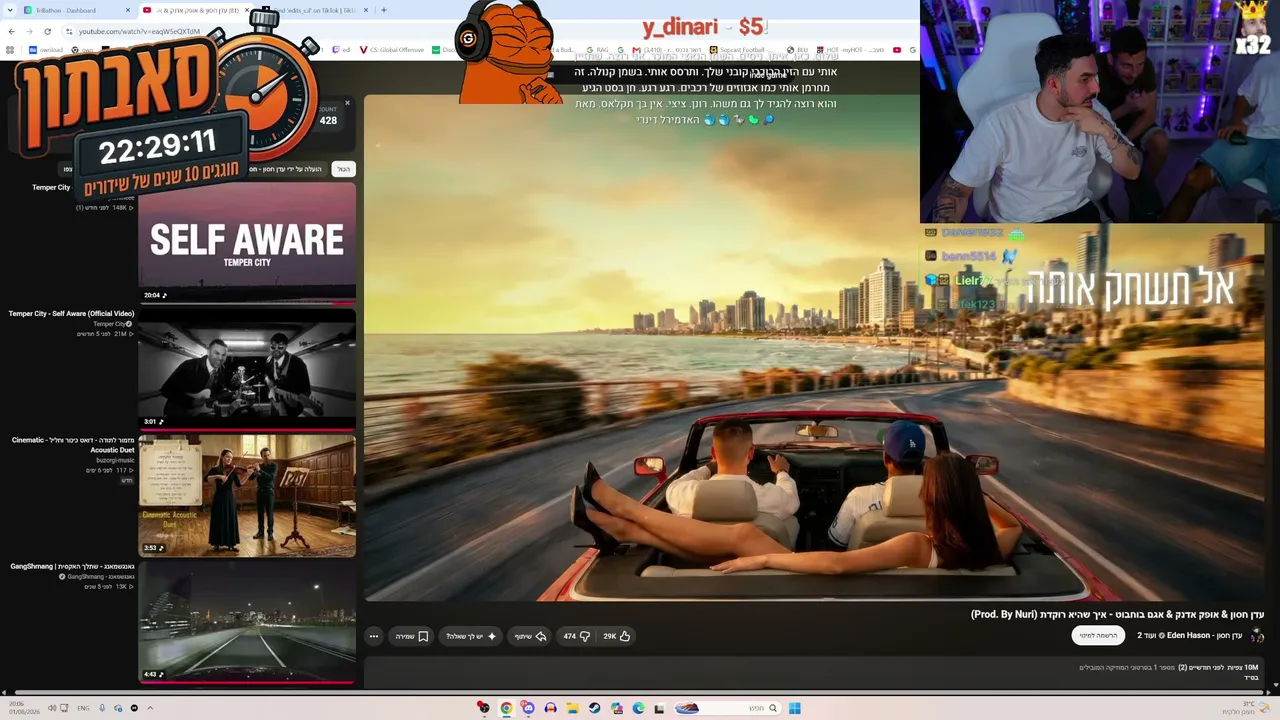The width and height of the screenshot is (1280, 720).
Task: Open the RAG bookmark
Action: point(597,50)
